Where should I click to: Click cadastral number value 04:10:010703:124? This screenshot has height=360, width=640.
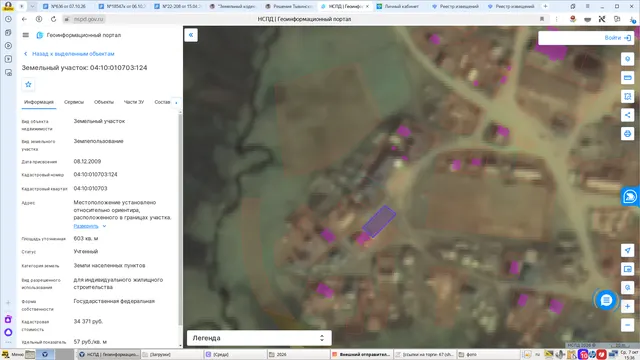[x=96, y=174]
